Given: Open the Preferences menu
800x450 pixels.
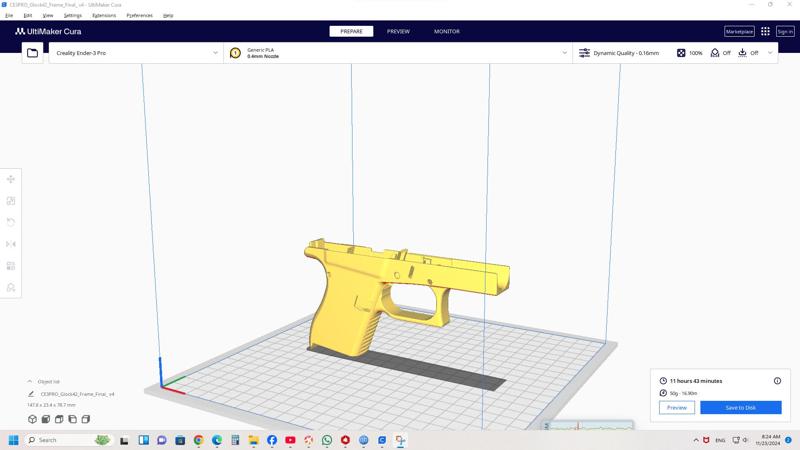Looking at the screenshot, I should point(139,15).
